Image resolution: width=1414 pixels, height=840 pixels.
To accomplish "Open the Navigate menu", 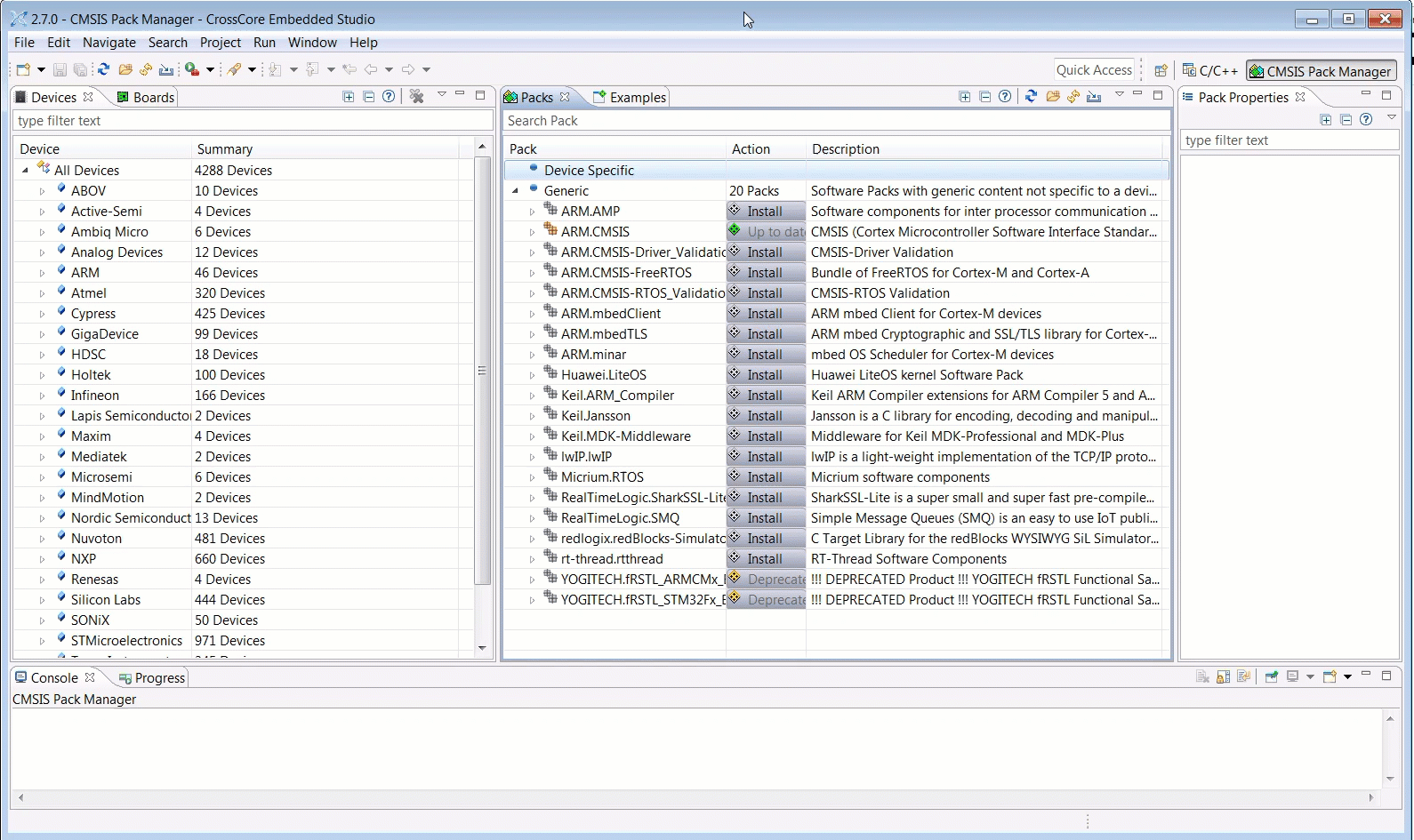I will 109,43.
